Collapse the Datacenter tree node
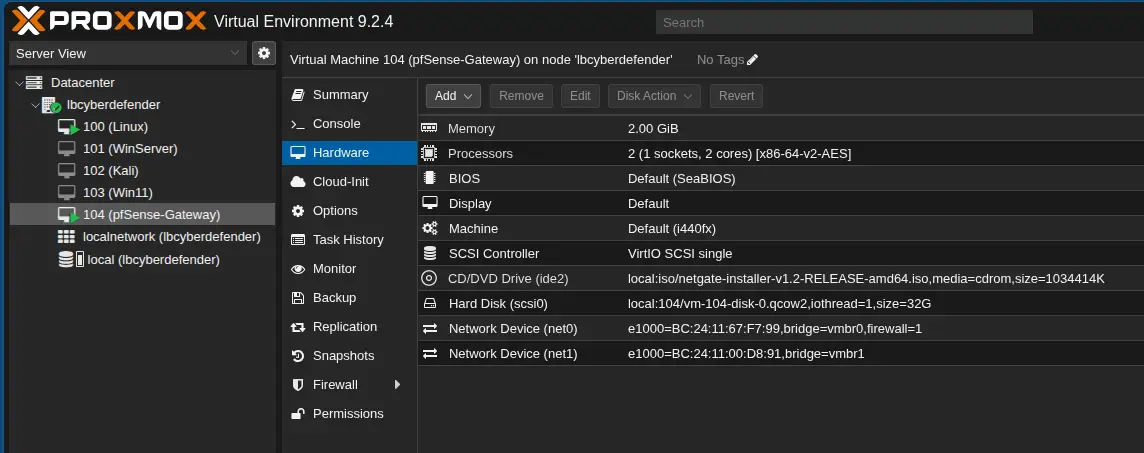The width and height of the screenshot is (1144, 453). click(x=18, y=83)
